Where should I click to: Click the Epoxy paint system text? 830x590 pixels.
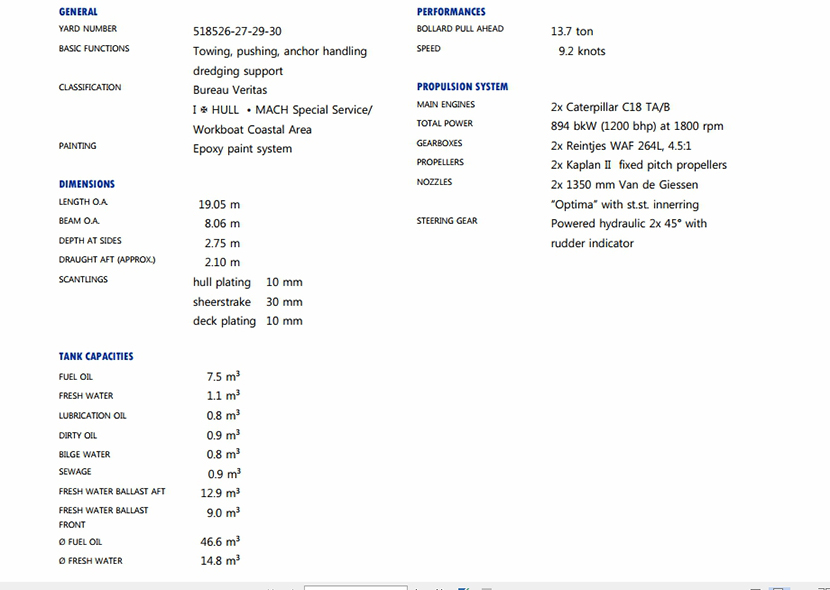242,149
